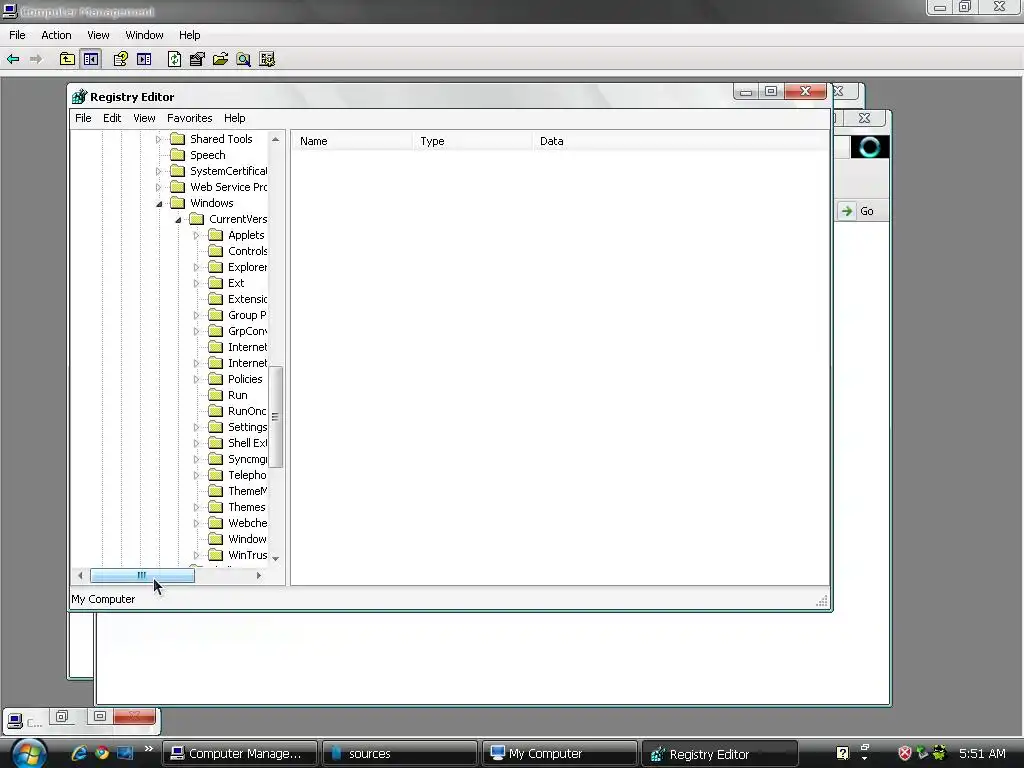Image resolution: width=1024 pixels, height=768 pixels.
Task: Click the Data column header
Action: point(680,141)
